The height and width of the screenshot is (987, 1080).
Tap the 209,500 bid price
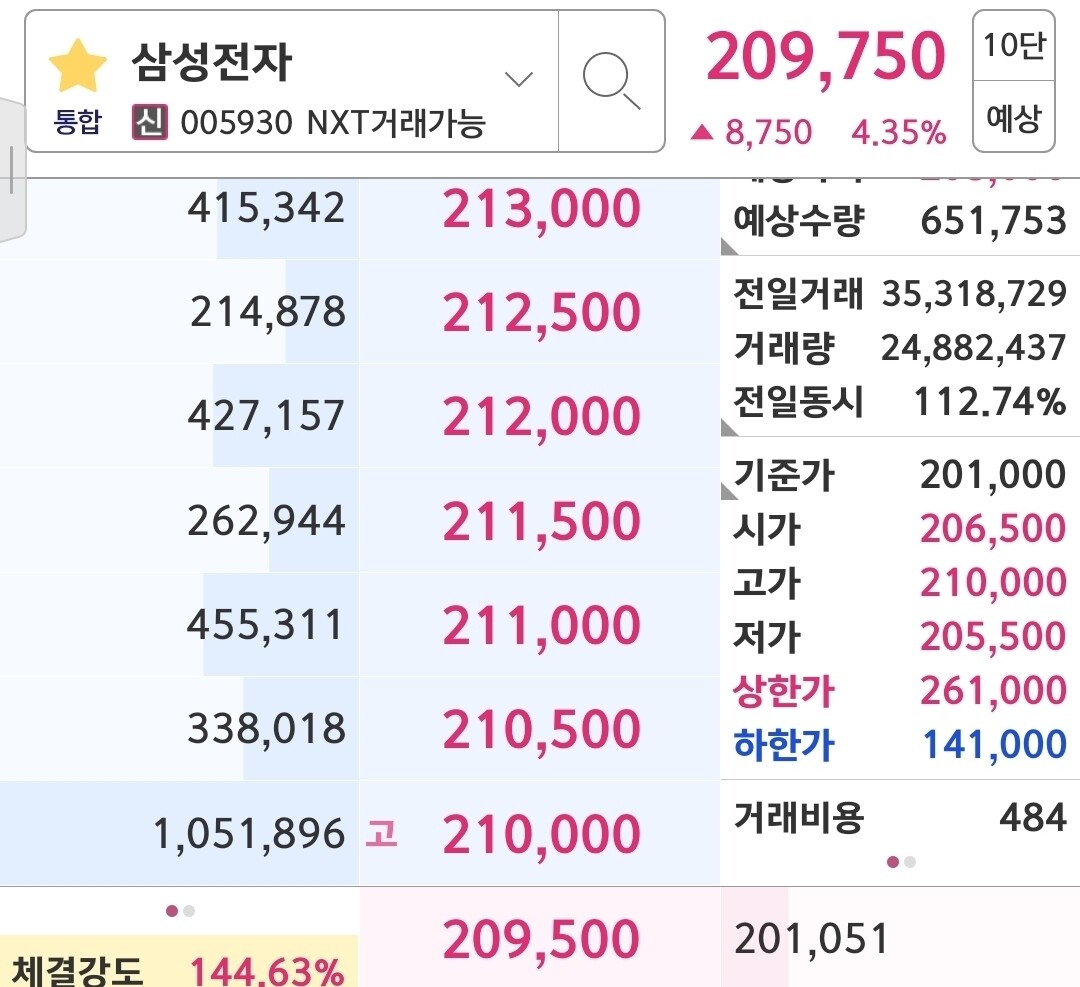[x=540, y=938]
